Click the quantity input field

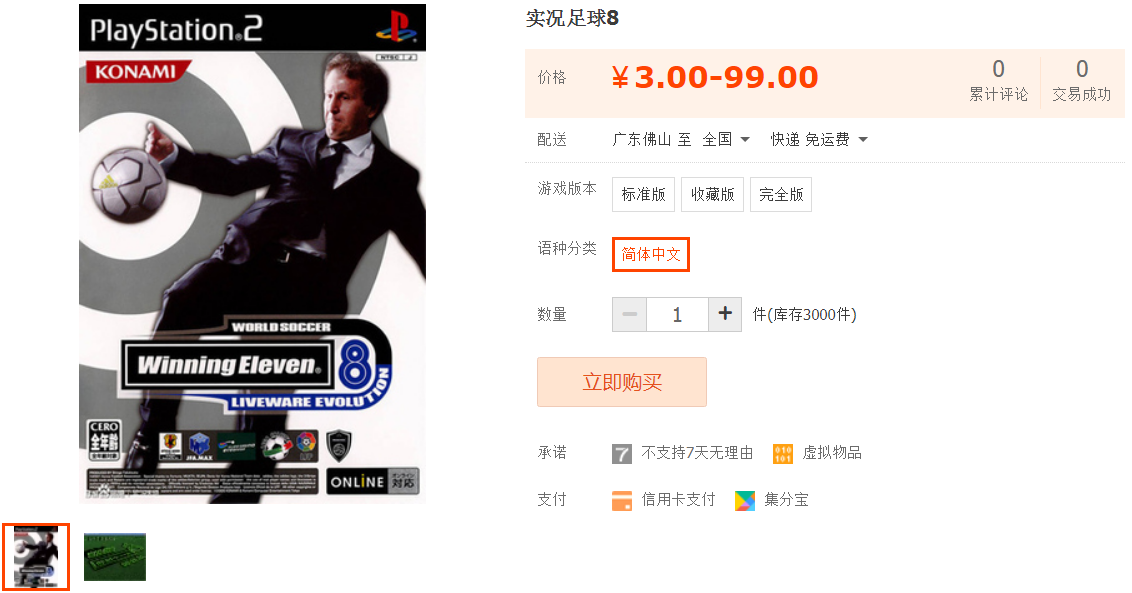(677, 314)
